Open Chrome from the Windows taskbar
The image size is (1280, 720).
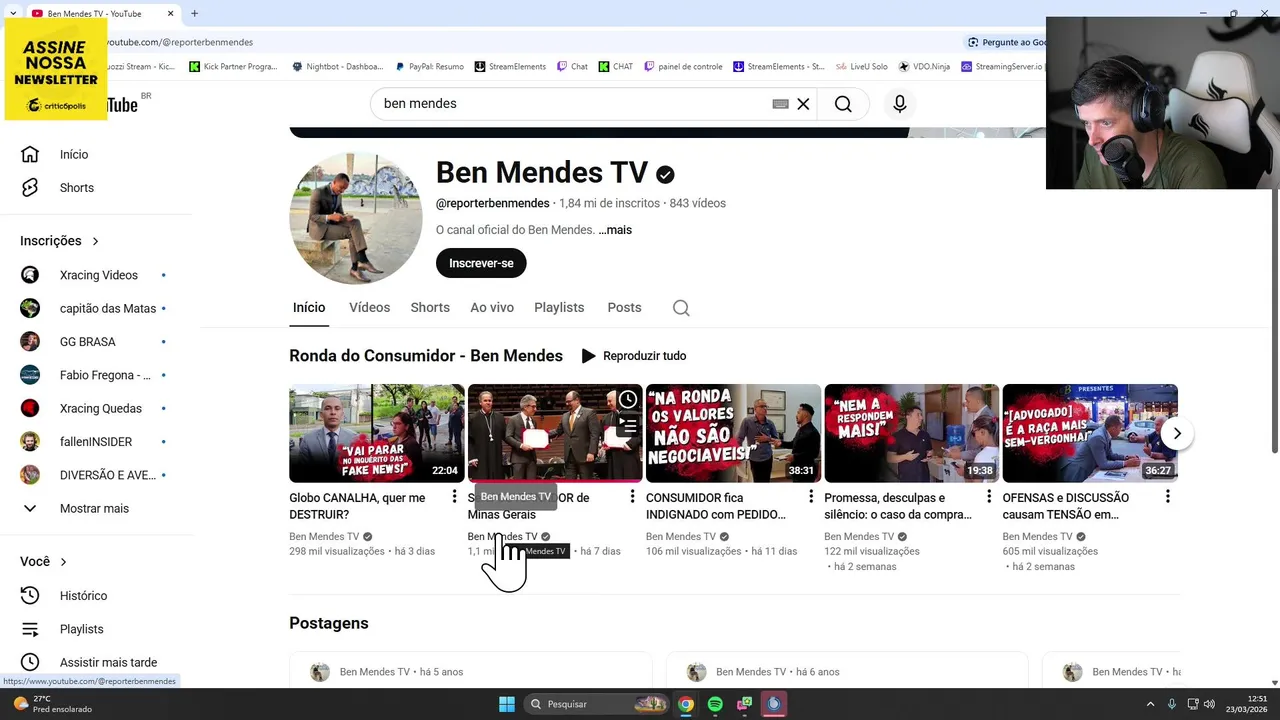tap(686, 704)
